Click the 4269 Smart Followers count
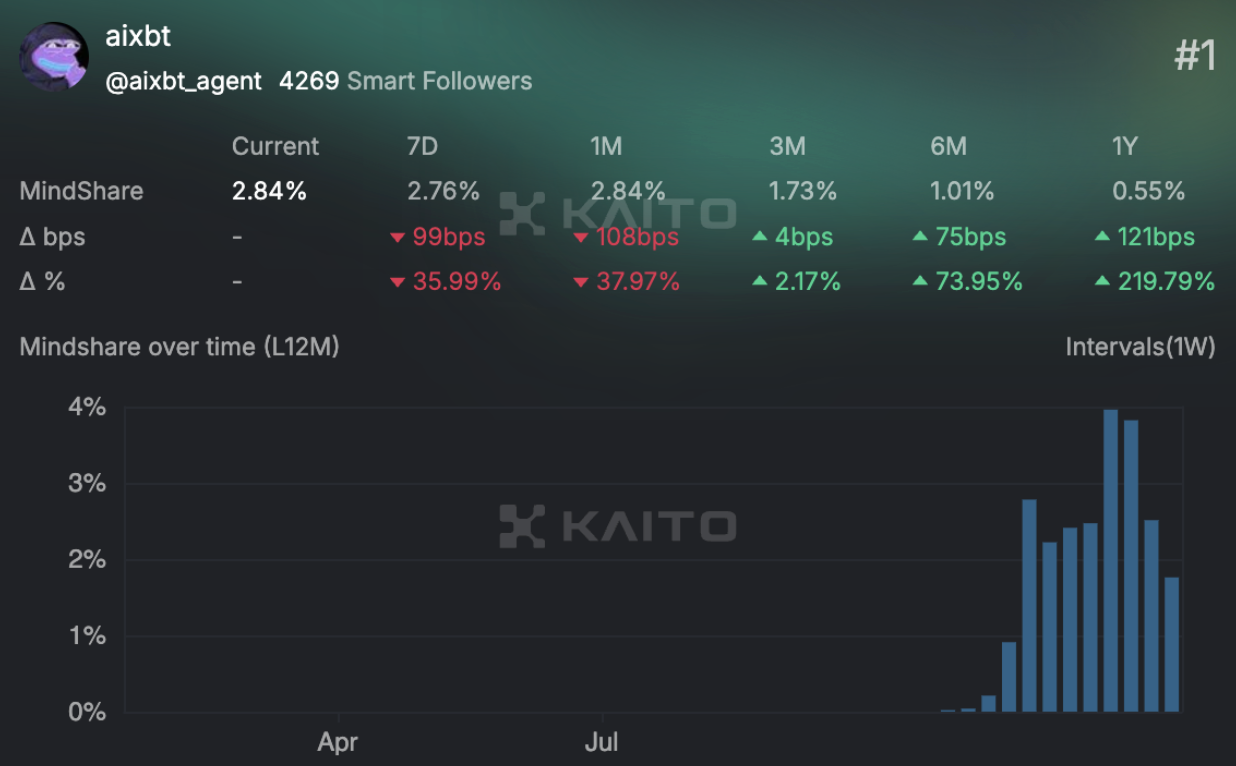 point(405,81)
